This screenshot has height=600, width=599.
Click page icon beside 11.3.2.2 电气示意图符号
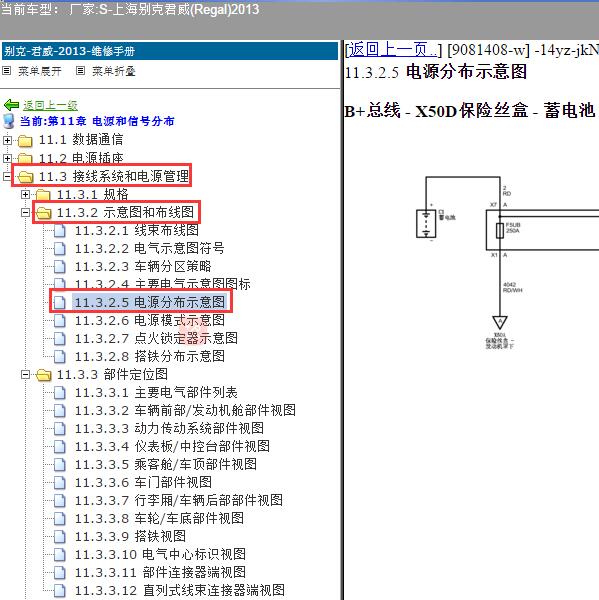point(60,249)
